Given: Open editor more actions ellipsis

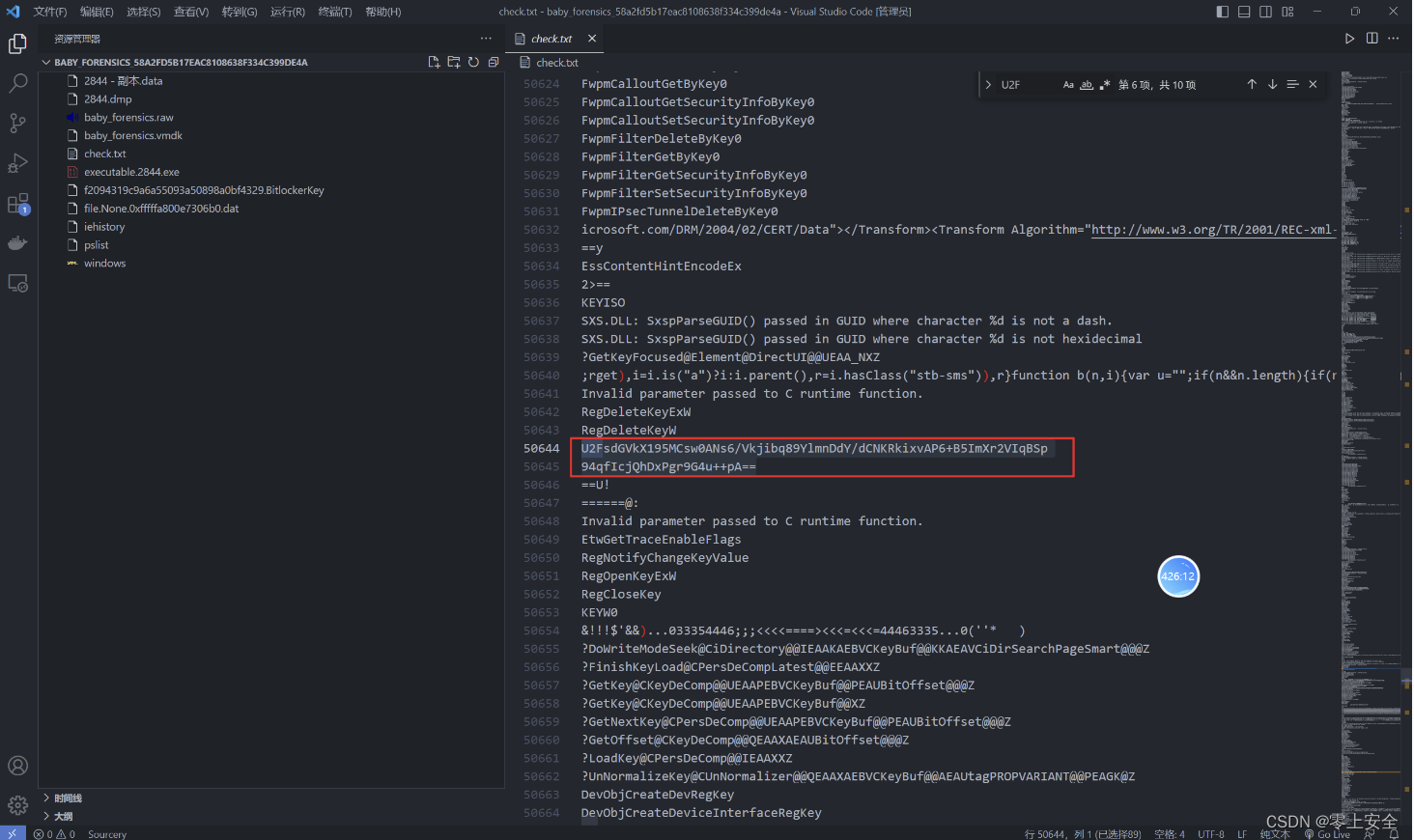Looking at the screenshot, I should click(1393, 39).
